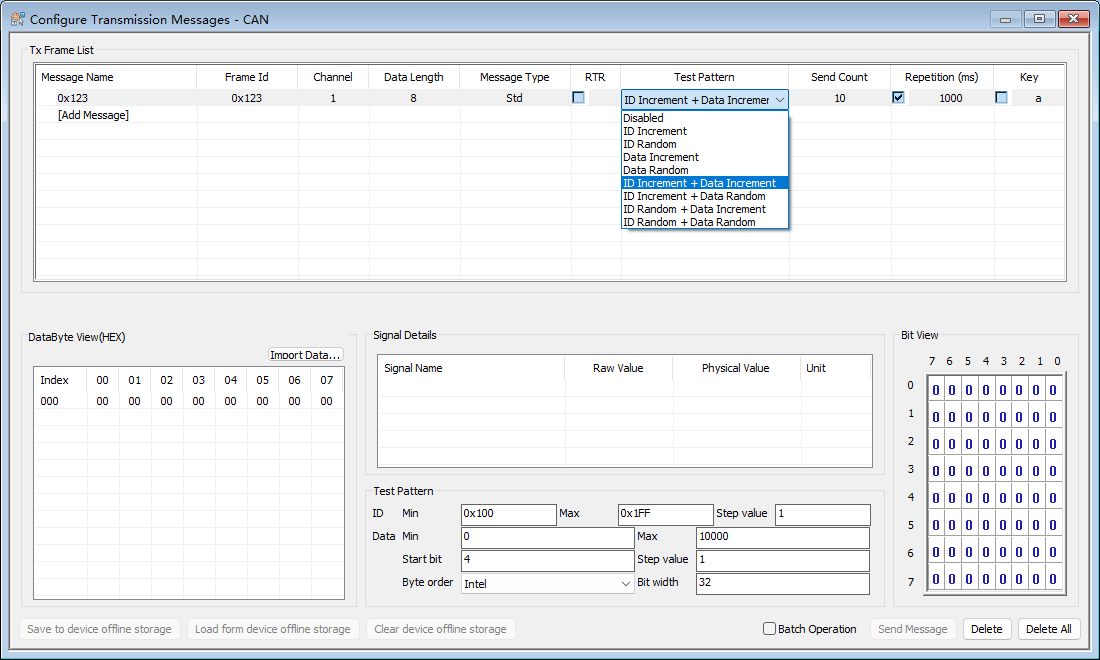Click the Message Type cell Std
This screenshot has height=660, width=1100.
514,98
